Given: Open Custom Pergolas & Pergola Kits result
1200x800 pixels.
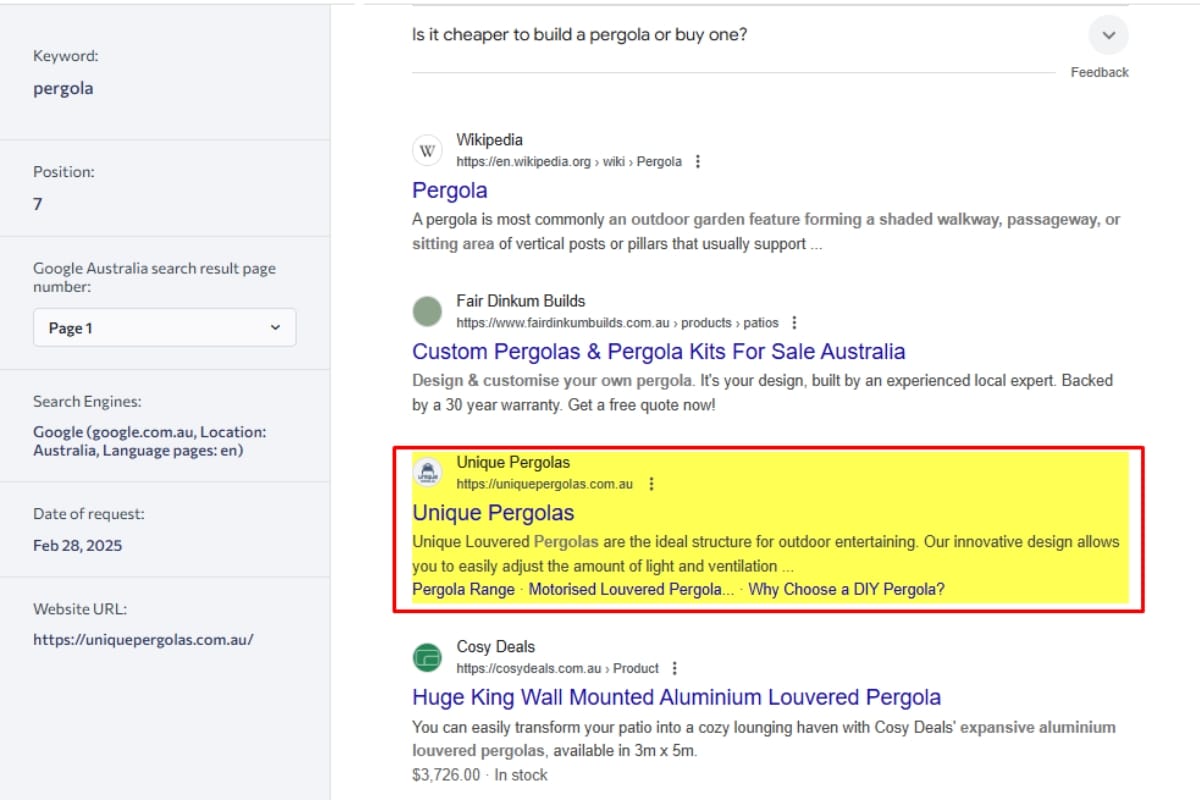Looking at the screenshot, I should [658, 352].
